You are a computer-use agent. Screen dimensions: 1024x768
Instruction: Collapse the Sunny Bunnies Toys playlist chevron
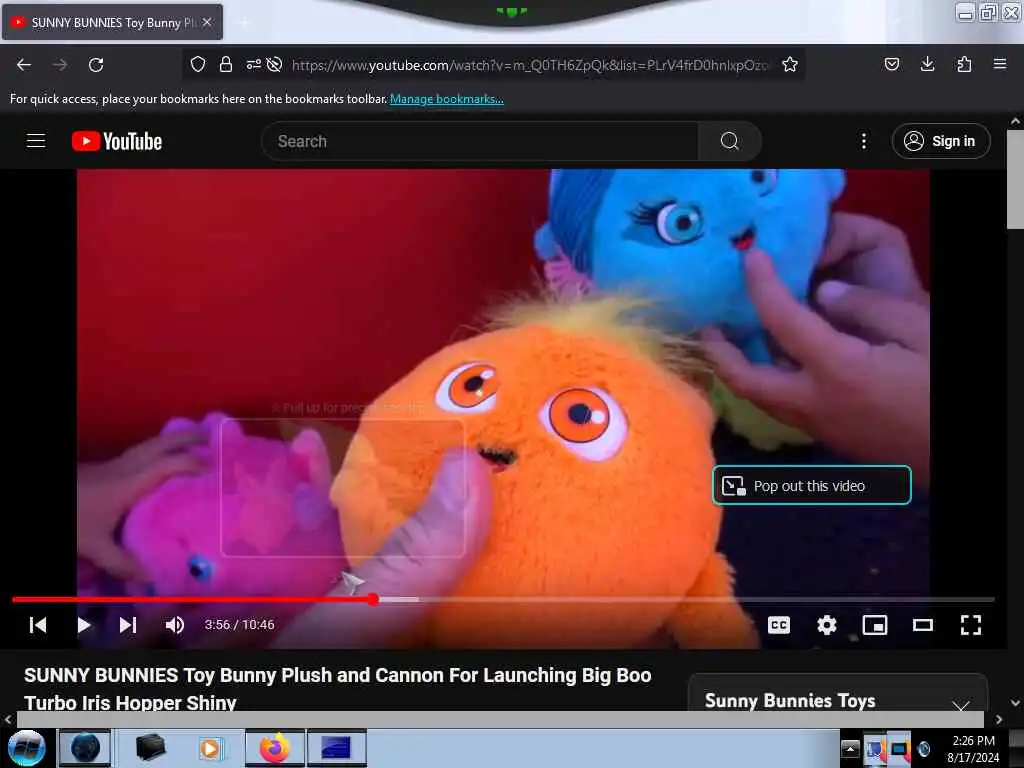961,706
